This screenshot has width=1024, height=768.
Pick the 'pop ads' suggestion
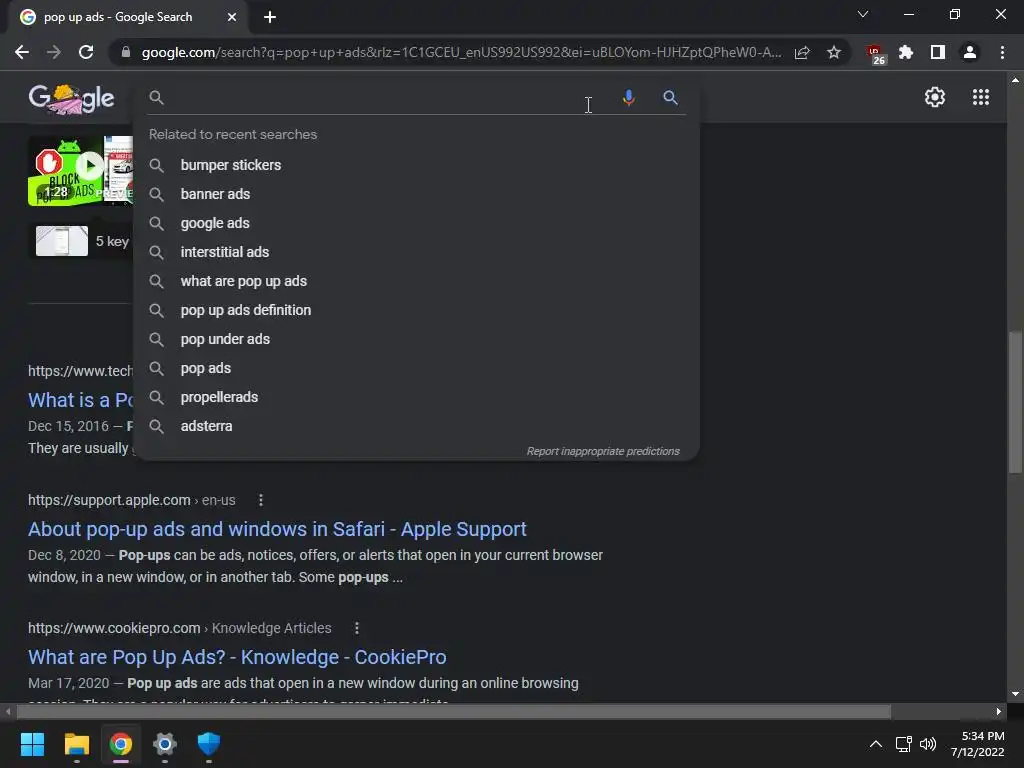point(416,368)
